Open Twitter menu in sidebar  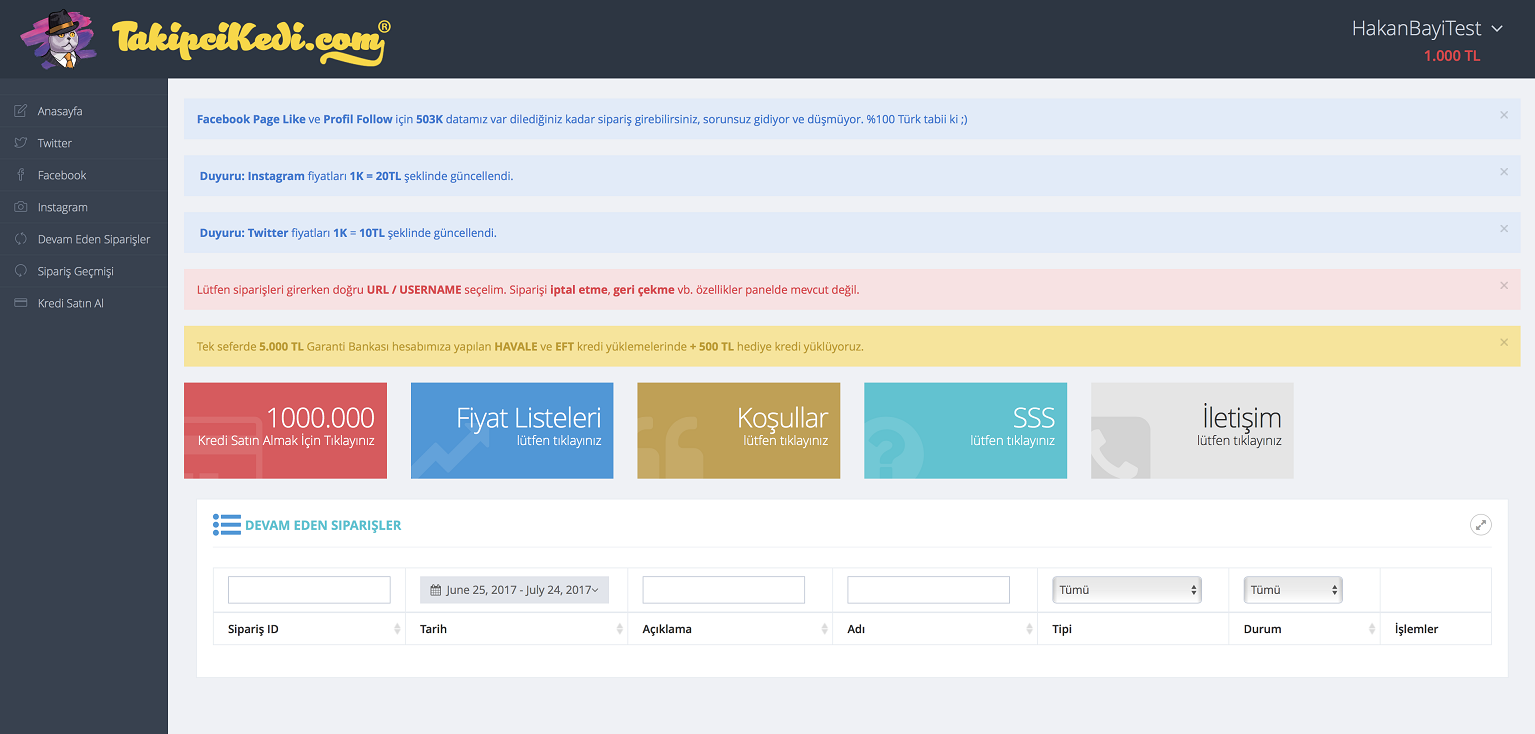point(84,143)
